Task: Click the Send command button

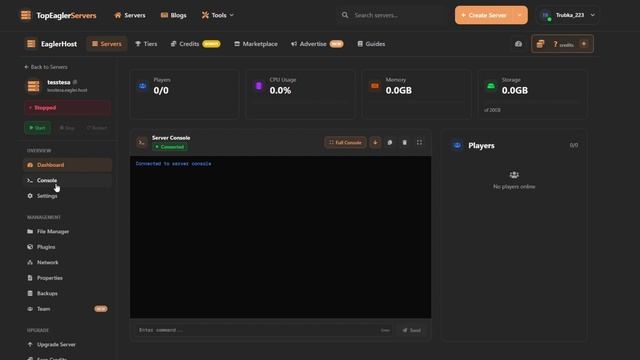Action: pyautogui.click(x=412, y=330)
